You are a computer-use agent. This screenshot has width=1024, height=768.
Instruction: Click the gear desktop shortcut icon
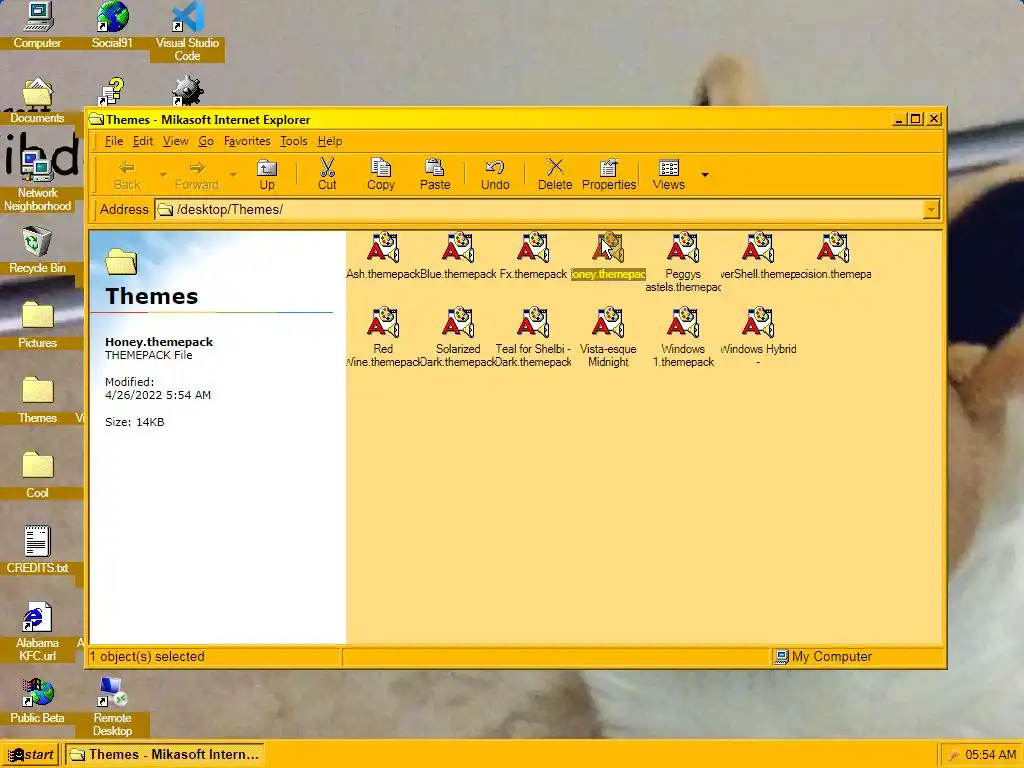187,92
